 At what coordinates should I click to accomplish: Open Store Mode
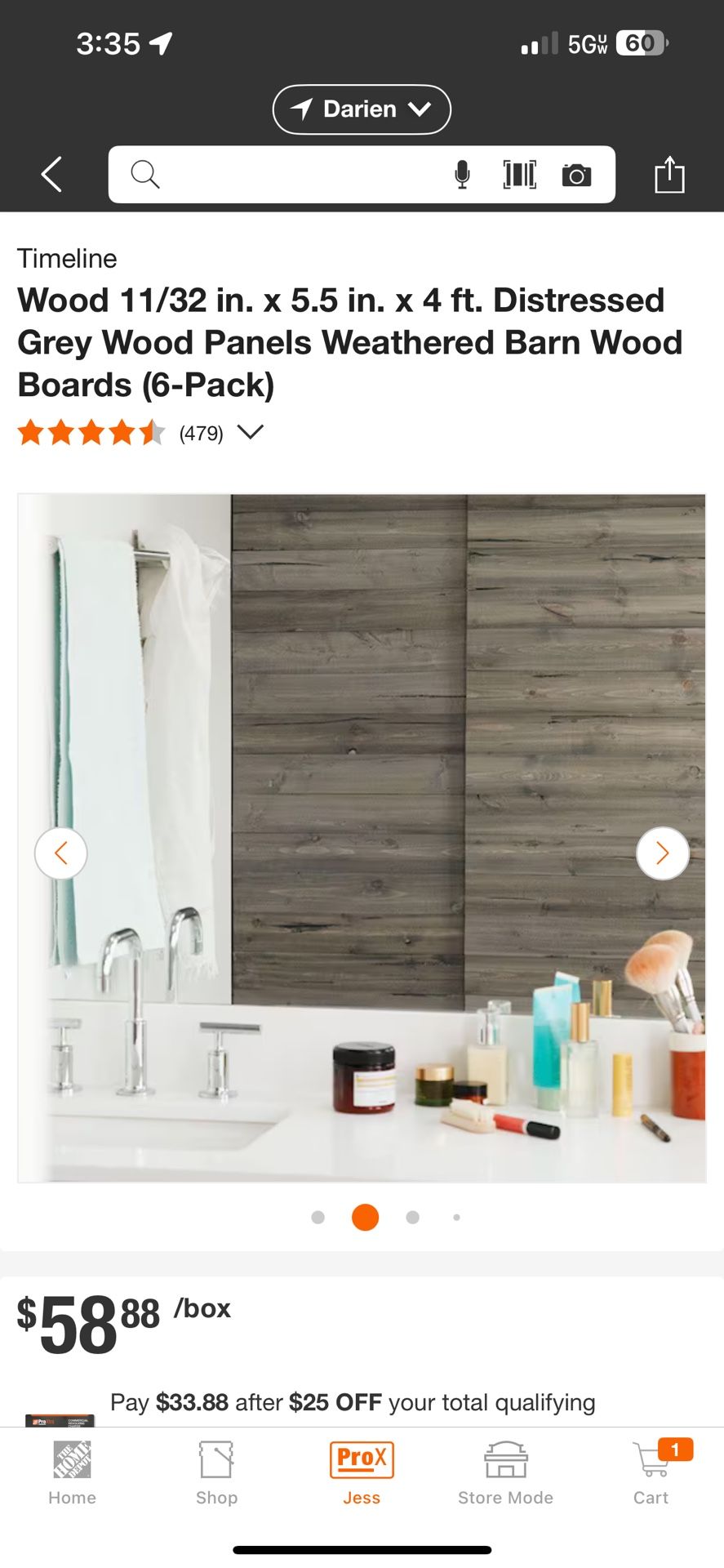pyautogui.click(x=505, y=1472)
